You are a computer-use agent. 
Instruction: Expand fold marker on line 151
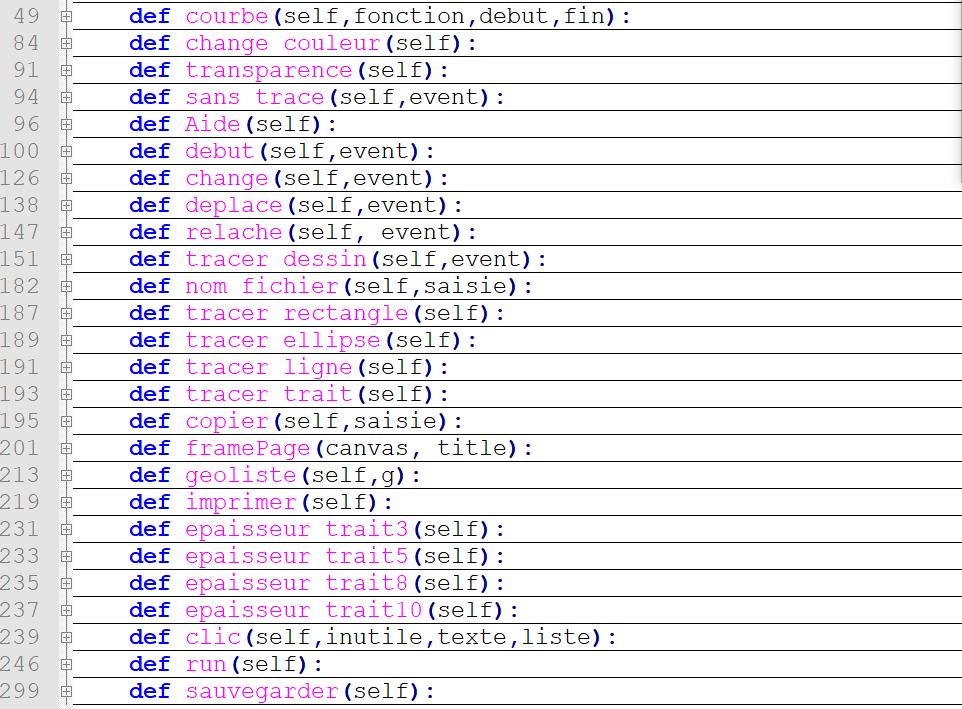(66, 260)
